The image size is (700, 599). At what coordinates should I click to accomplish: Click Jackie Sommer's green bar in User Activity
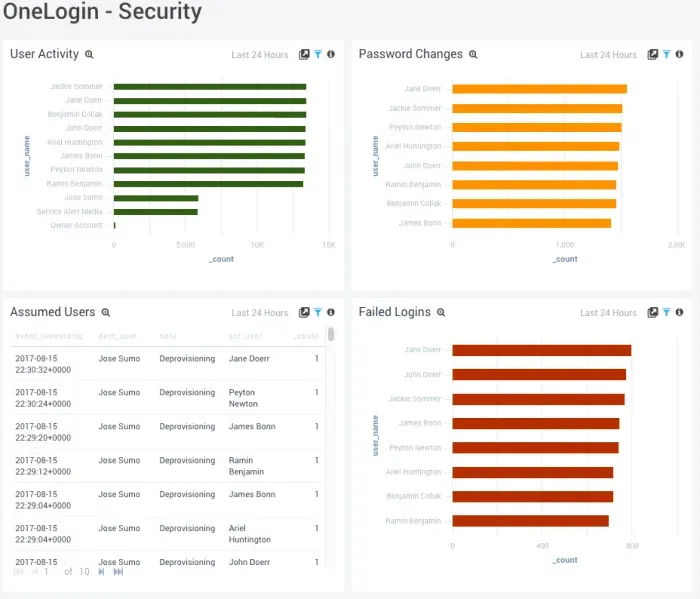[209, 87]
